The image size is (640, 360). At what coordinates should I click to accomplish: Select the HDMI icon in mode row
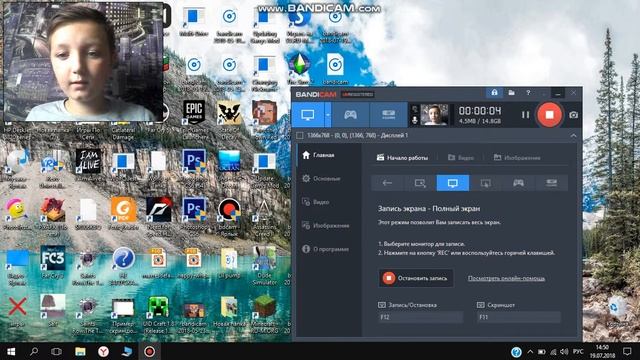(x=551, y=183)
